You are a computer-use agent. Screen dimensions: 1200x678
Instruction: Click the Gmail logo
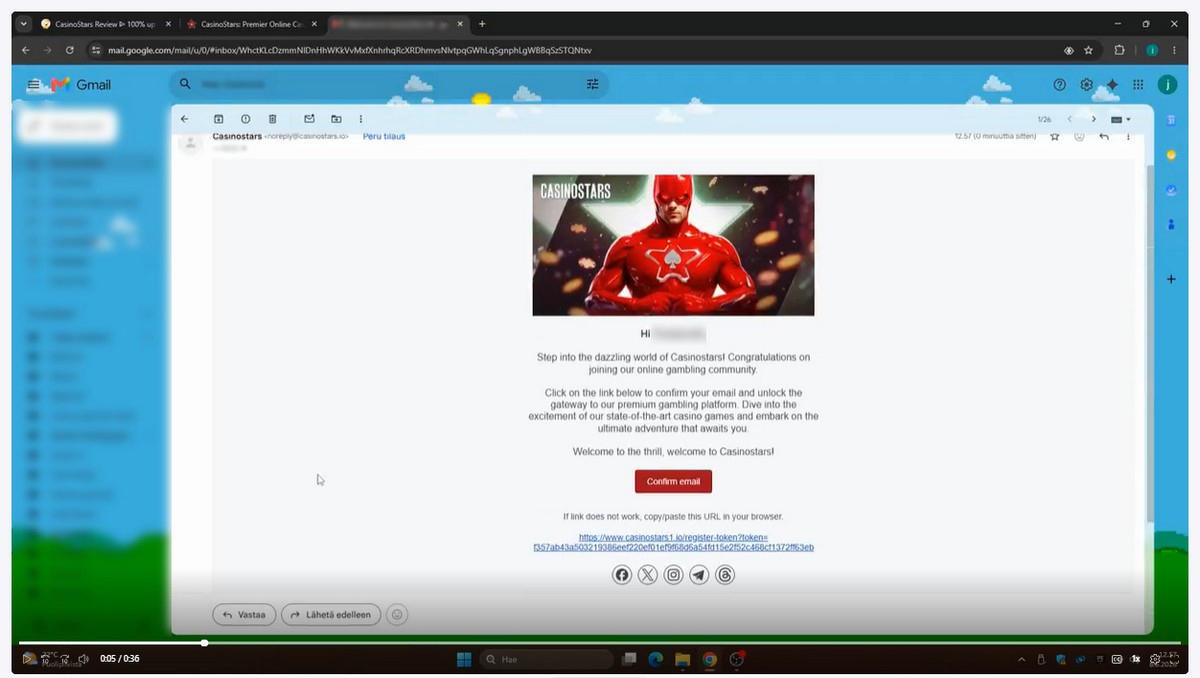click(82, 85)
